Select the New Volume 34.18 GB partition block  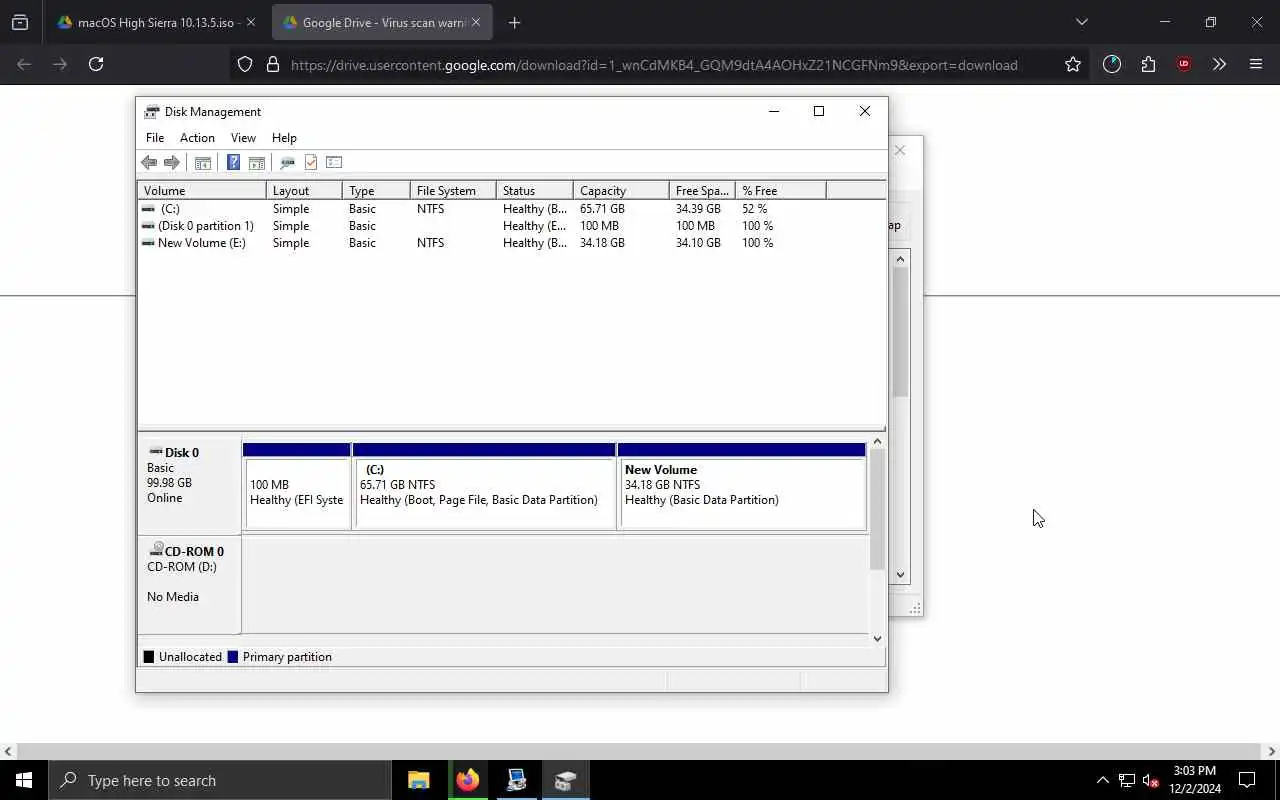(x=742, y=486)
